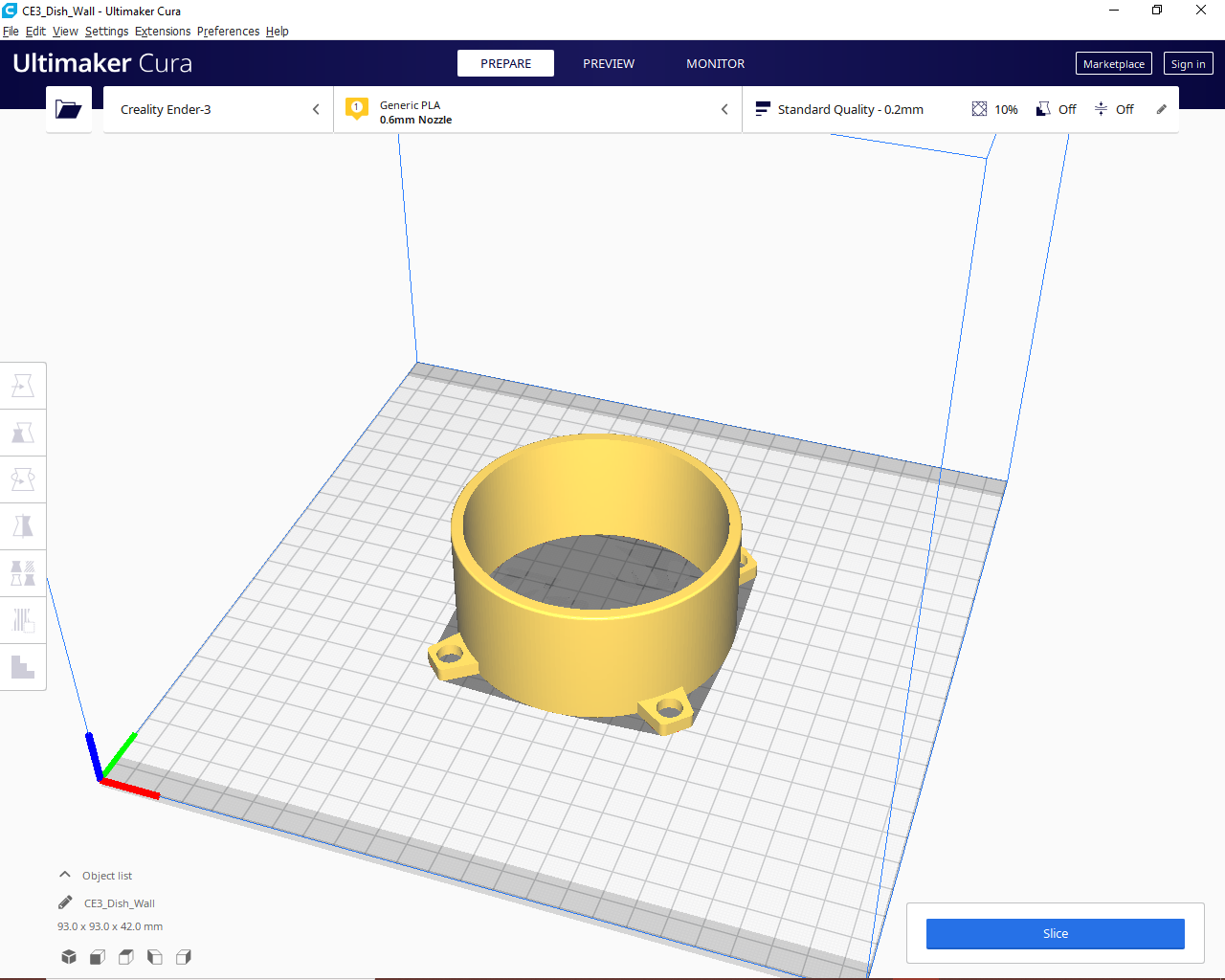
Task: Click the pencil icon in print settings bar
Action: [1162, 109]
